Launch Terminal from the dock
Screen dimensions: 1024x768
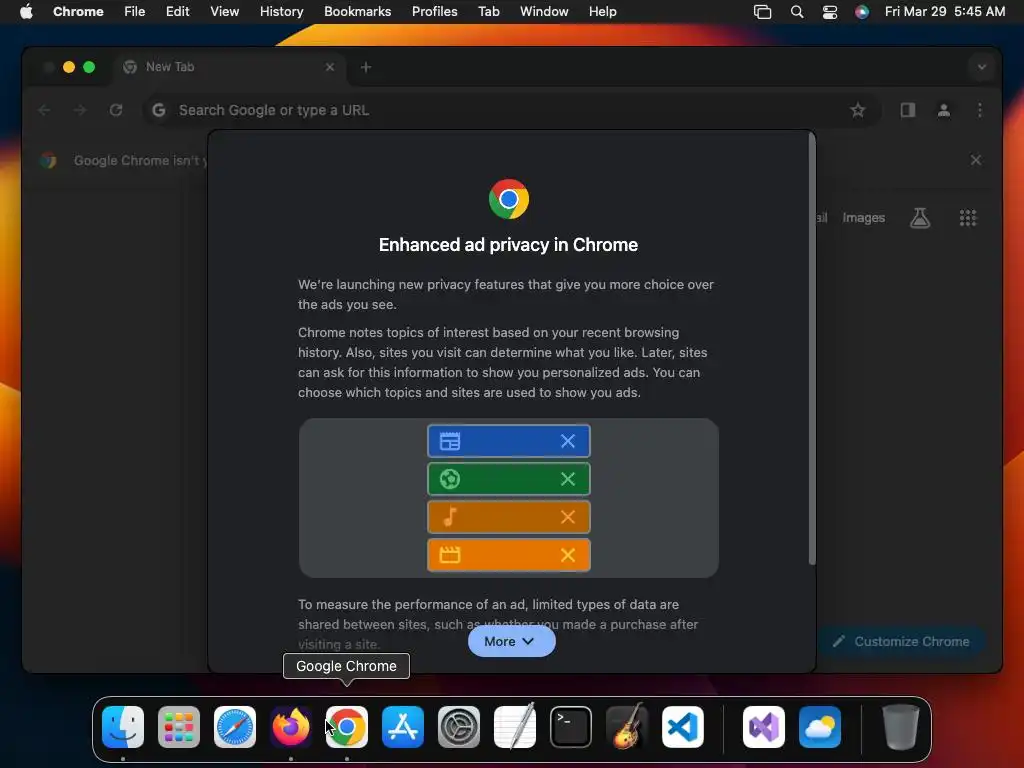coord(571,726)
